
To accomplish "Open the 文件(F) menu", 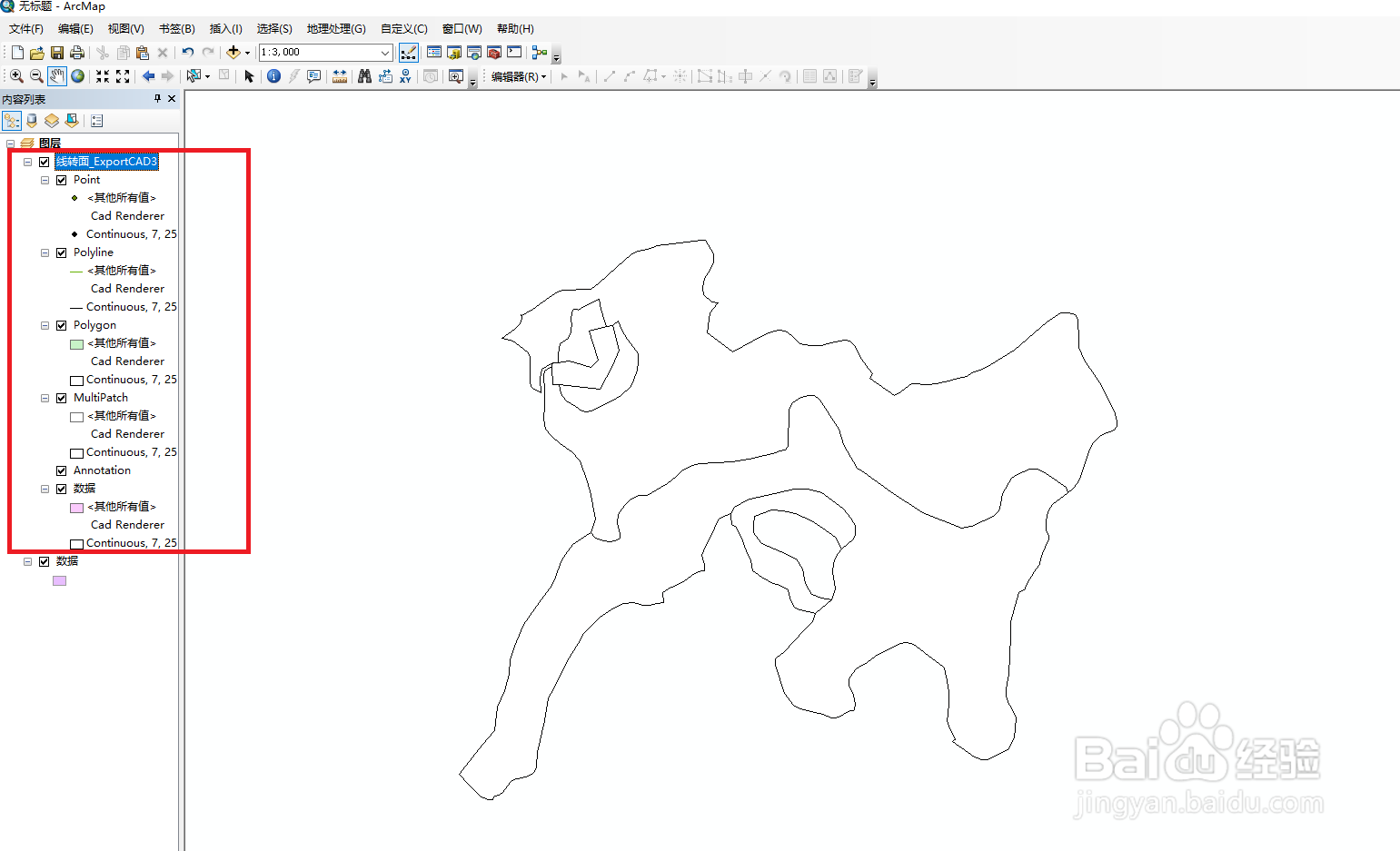I will [x=25, y=28].
